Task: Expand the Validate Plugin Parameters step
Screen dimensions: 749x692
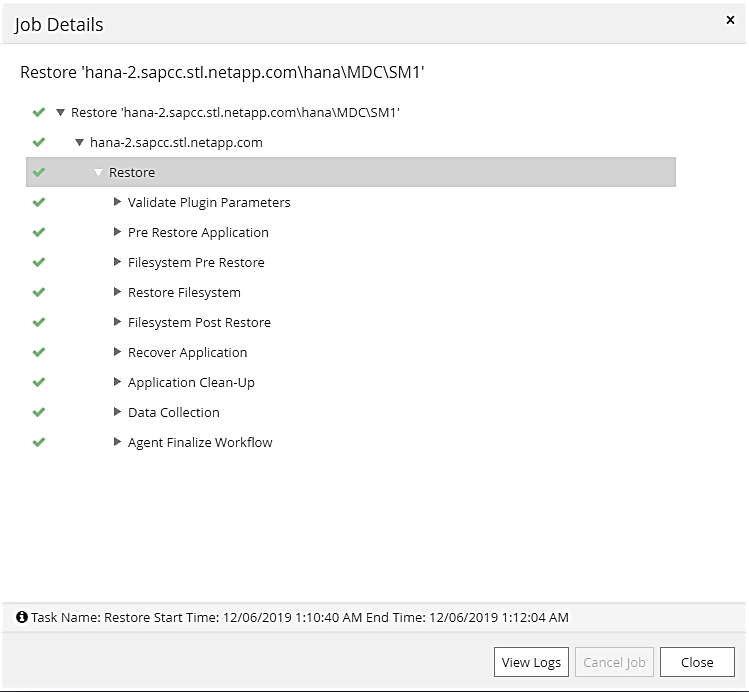Action: click(x=118, y=202)
